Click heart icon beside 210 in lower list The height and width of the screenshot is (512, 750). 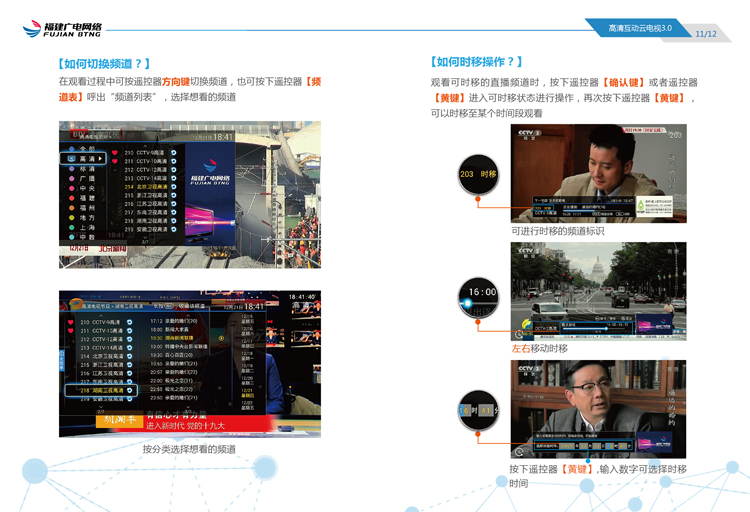pos(70,322)
